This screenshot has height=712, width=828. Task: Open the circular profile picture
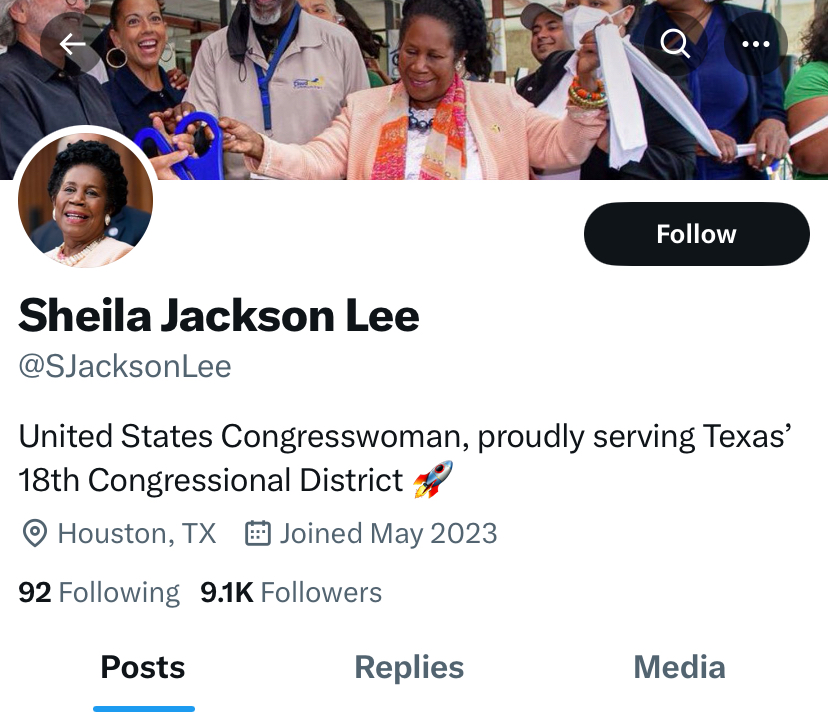[85, 200]
